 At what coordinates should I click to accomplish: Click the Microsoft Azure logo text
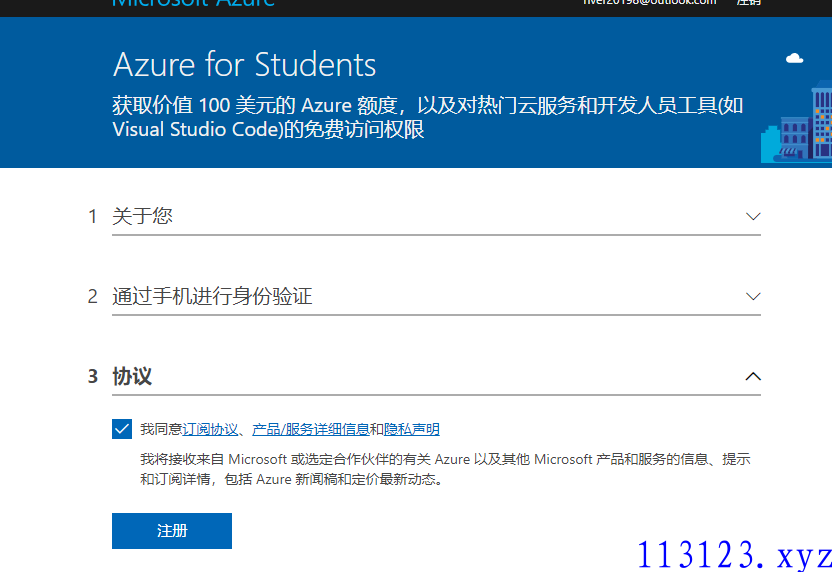pyautogui.click(x=194, y=3)
